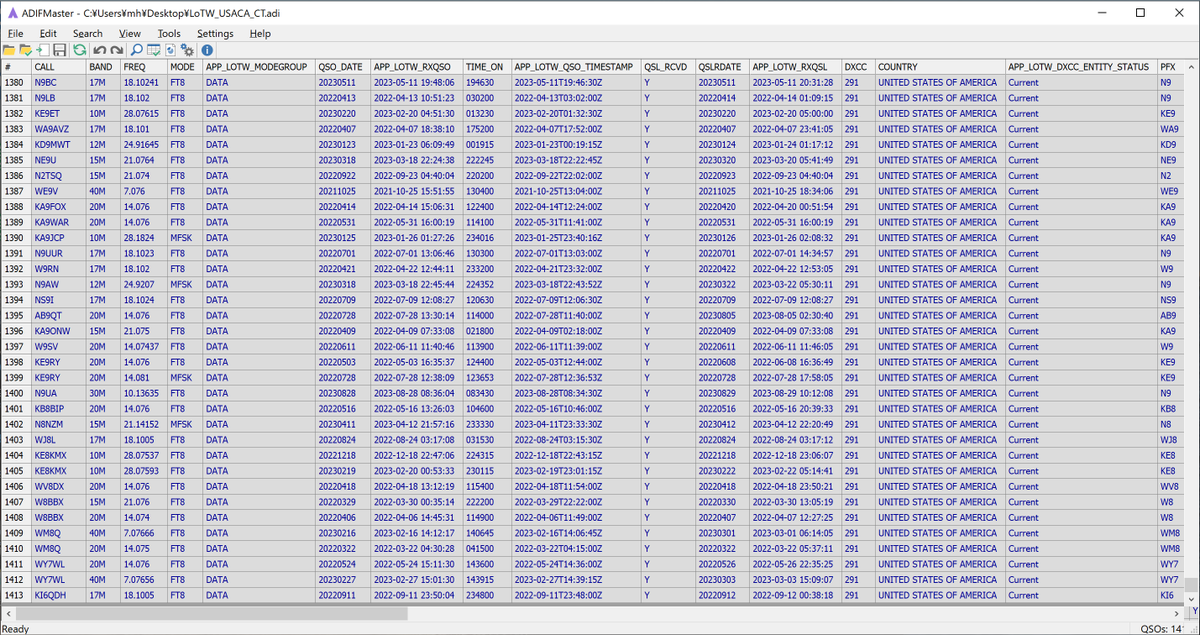
Task: Click MFSK mode in row 1393
Action: [184, 285]
